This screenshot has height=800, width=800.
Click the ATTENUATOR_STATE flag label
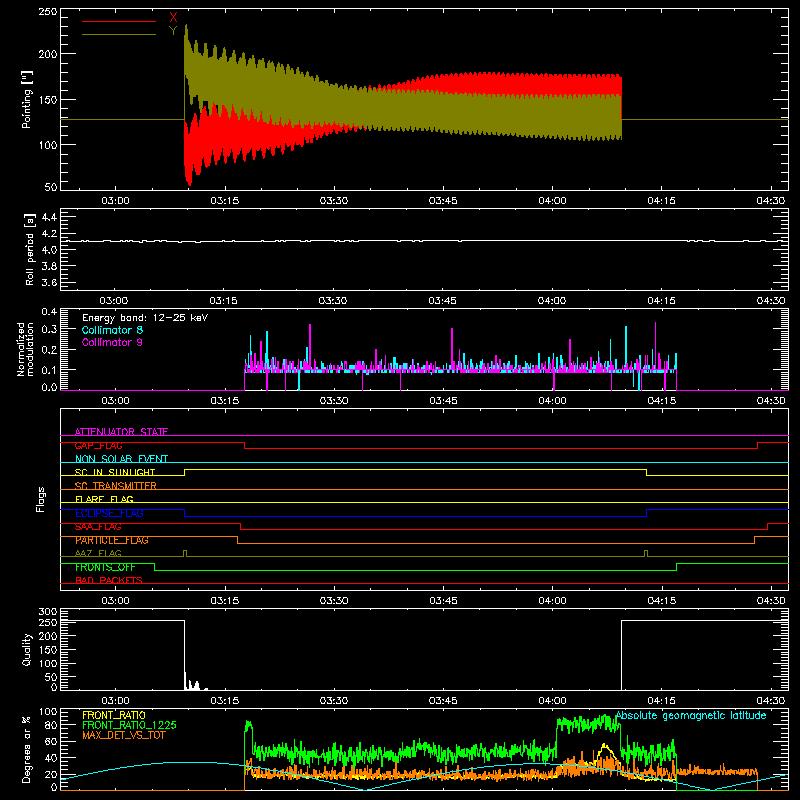point(121,432)
